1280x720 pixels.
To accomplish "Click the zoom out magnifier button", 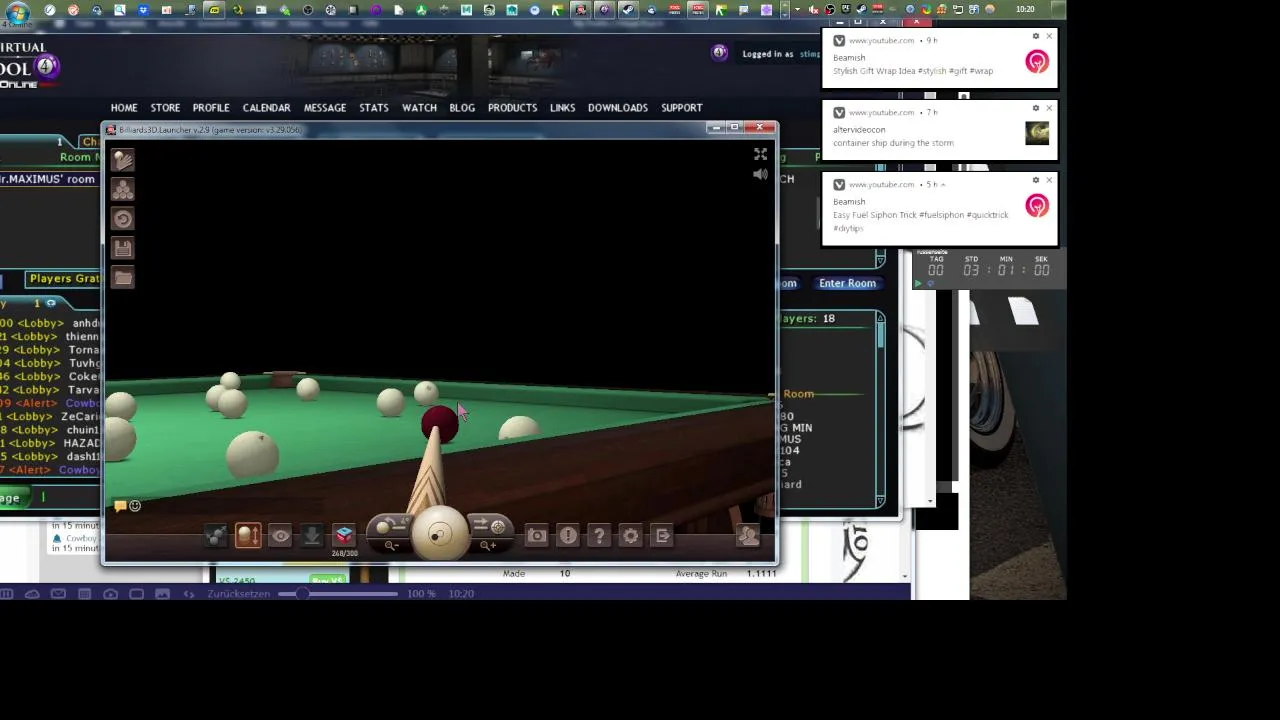I will tap(390, 546).
